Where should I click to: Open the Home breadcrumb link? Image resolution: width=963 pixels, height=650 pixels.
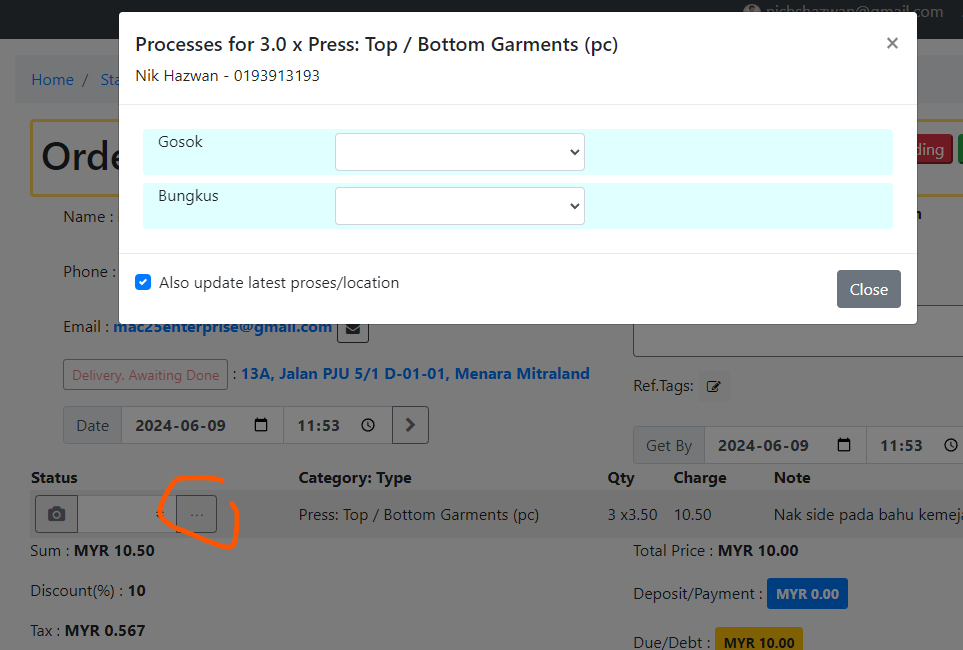[52, 79]
